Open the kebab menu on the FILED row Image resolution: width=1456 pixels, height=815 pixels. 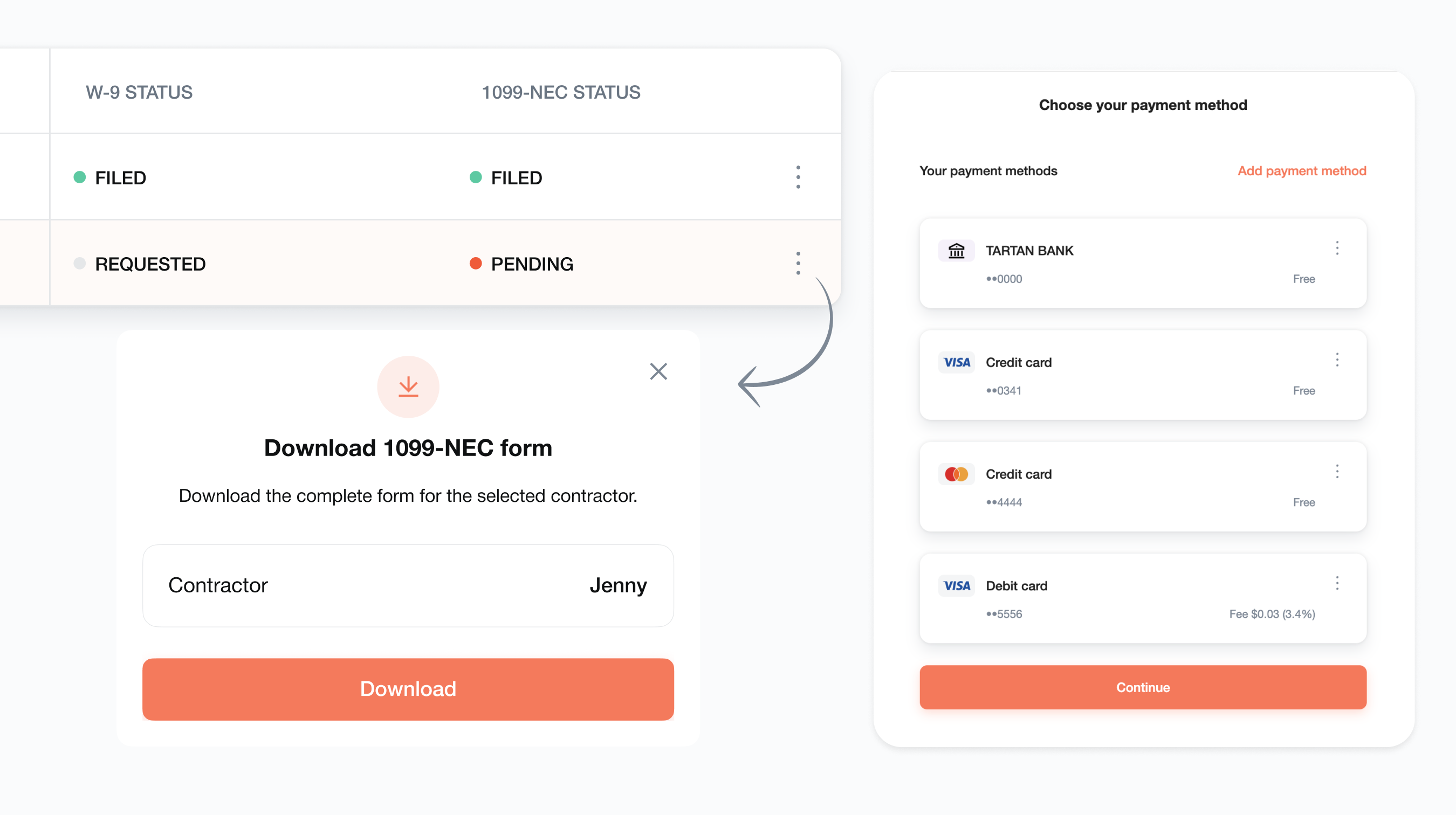(798, 177)
